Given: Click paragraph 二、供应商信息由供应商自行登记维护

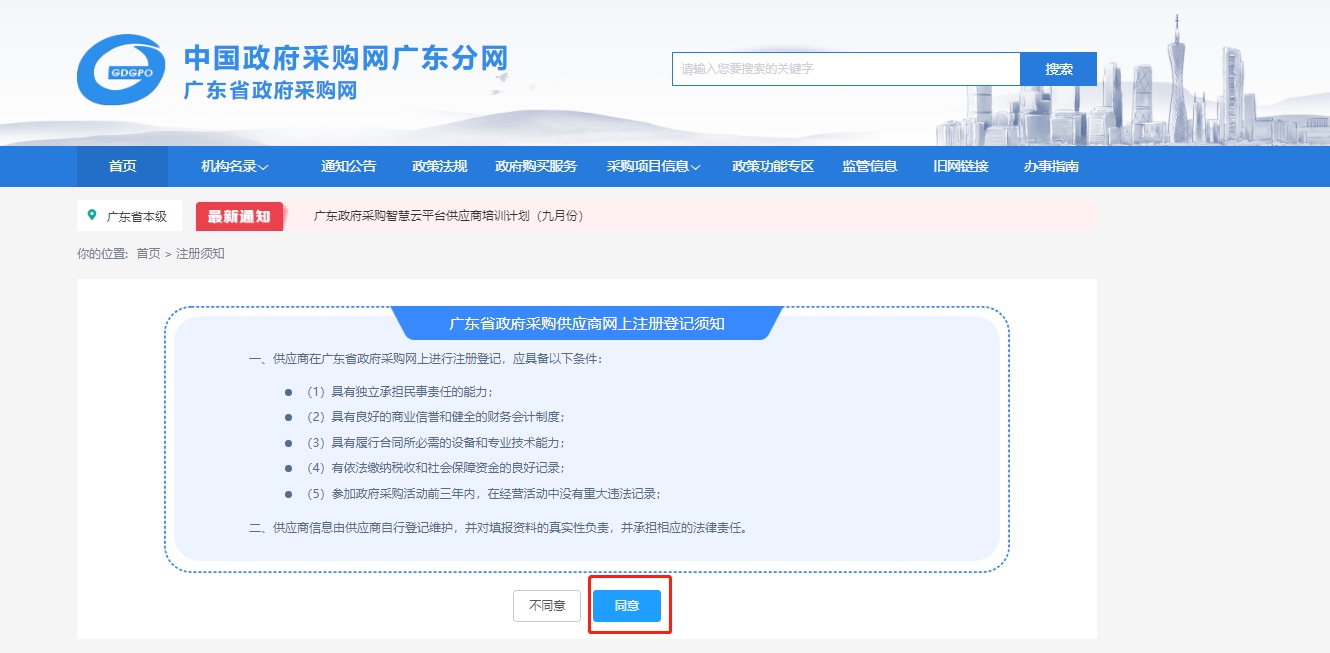Looking at the screenshot, I should (498, 527).
